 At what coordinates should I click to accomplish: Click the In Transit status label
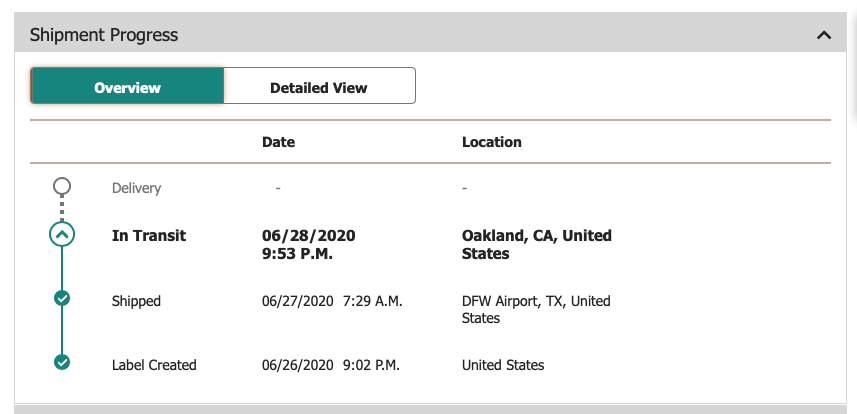point(149,236)
